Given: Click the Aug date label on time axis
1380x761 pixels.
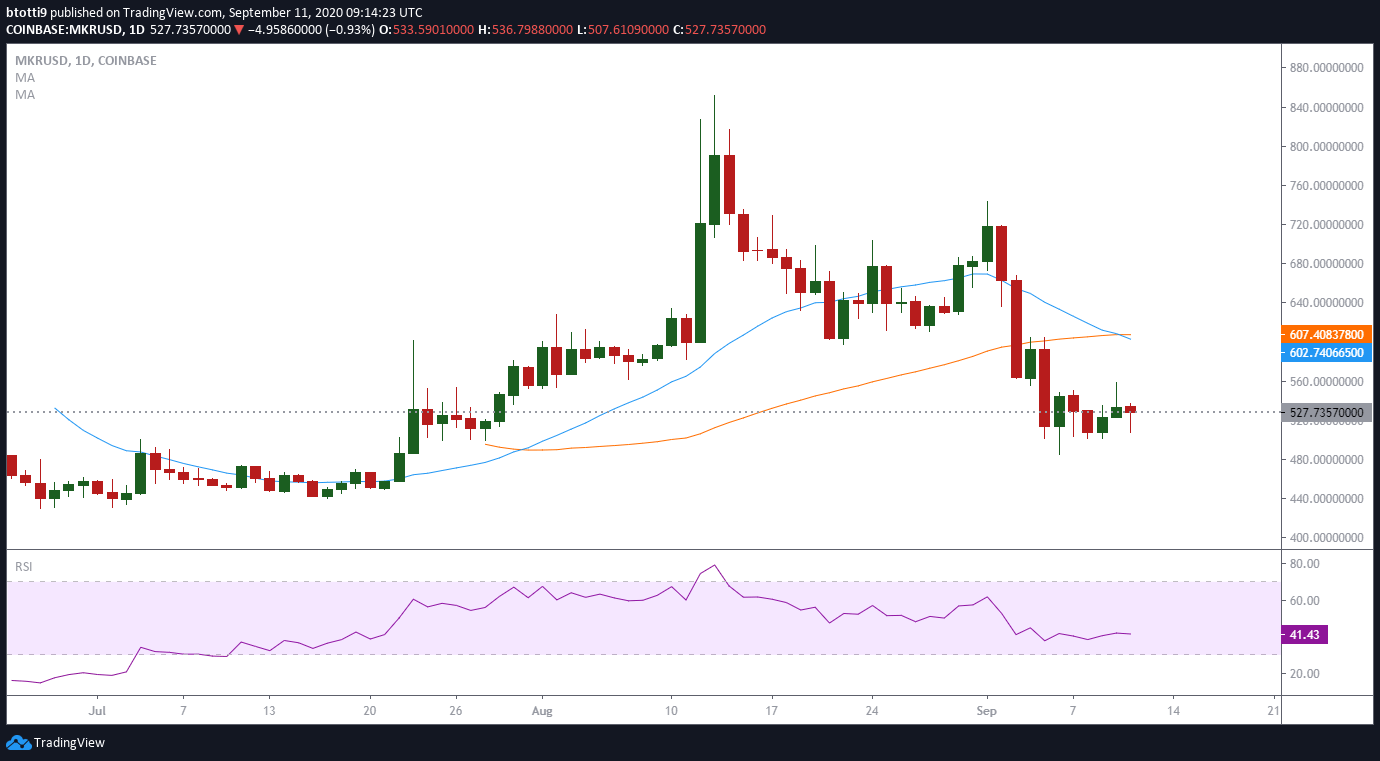Looking at the screenshot, I should 543,710.
